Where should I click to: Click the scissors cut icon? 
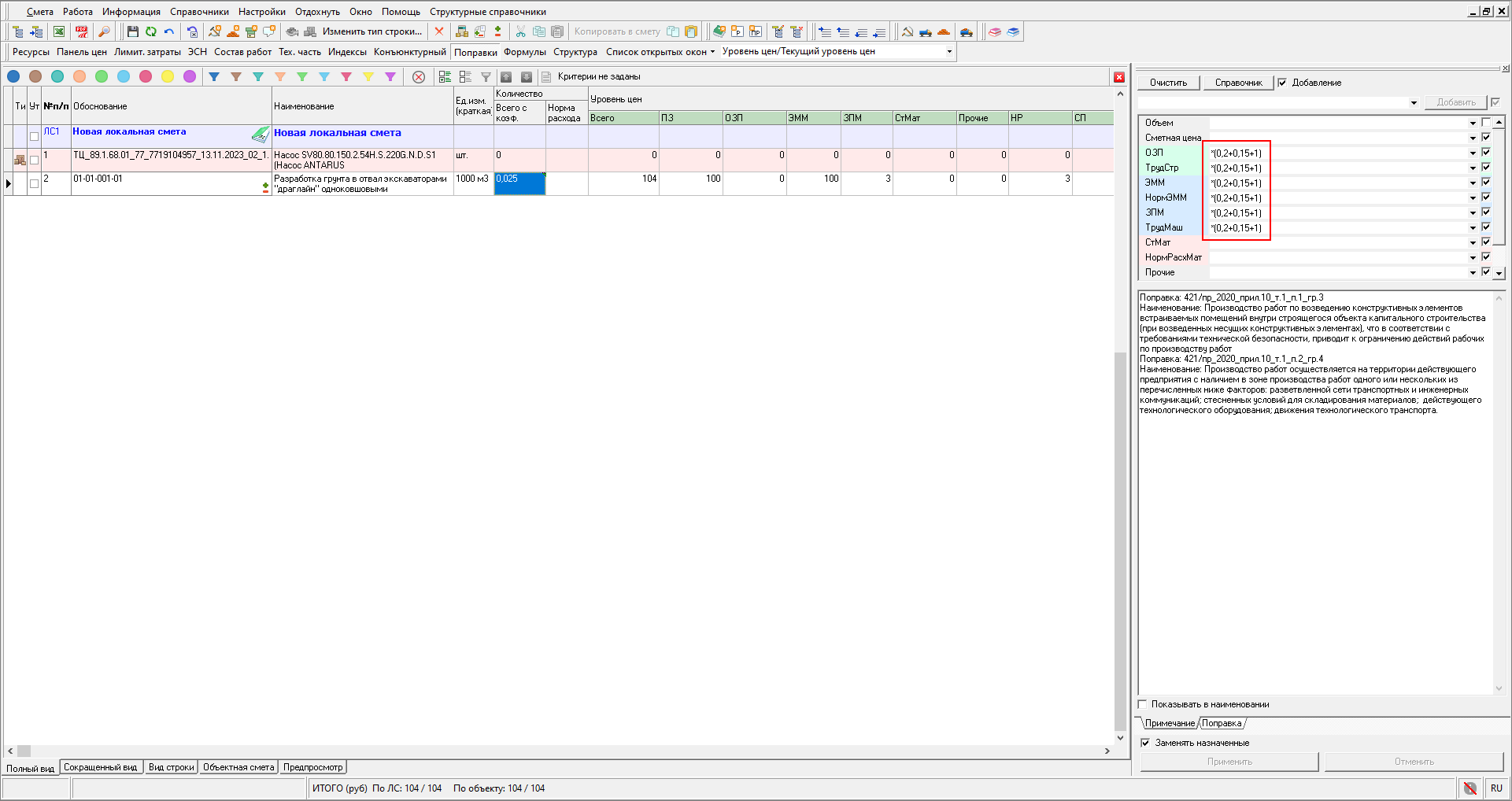520,31
